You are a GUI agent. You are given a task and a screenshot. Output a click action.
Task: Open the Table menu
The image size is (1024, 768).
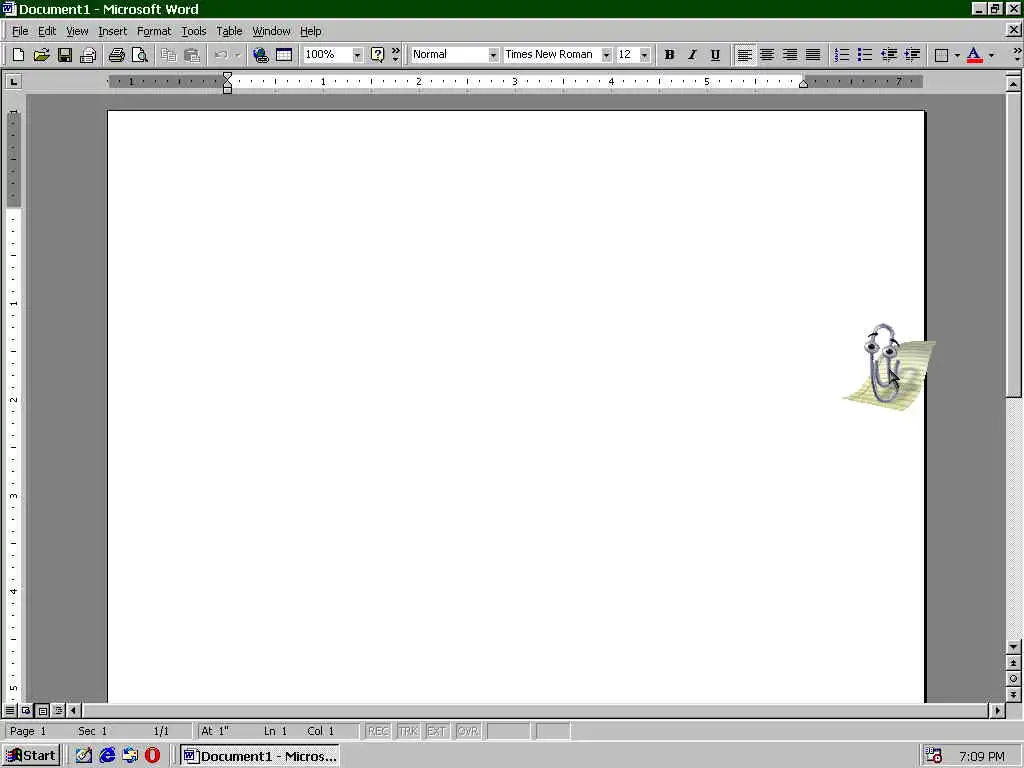coord(229,31)
